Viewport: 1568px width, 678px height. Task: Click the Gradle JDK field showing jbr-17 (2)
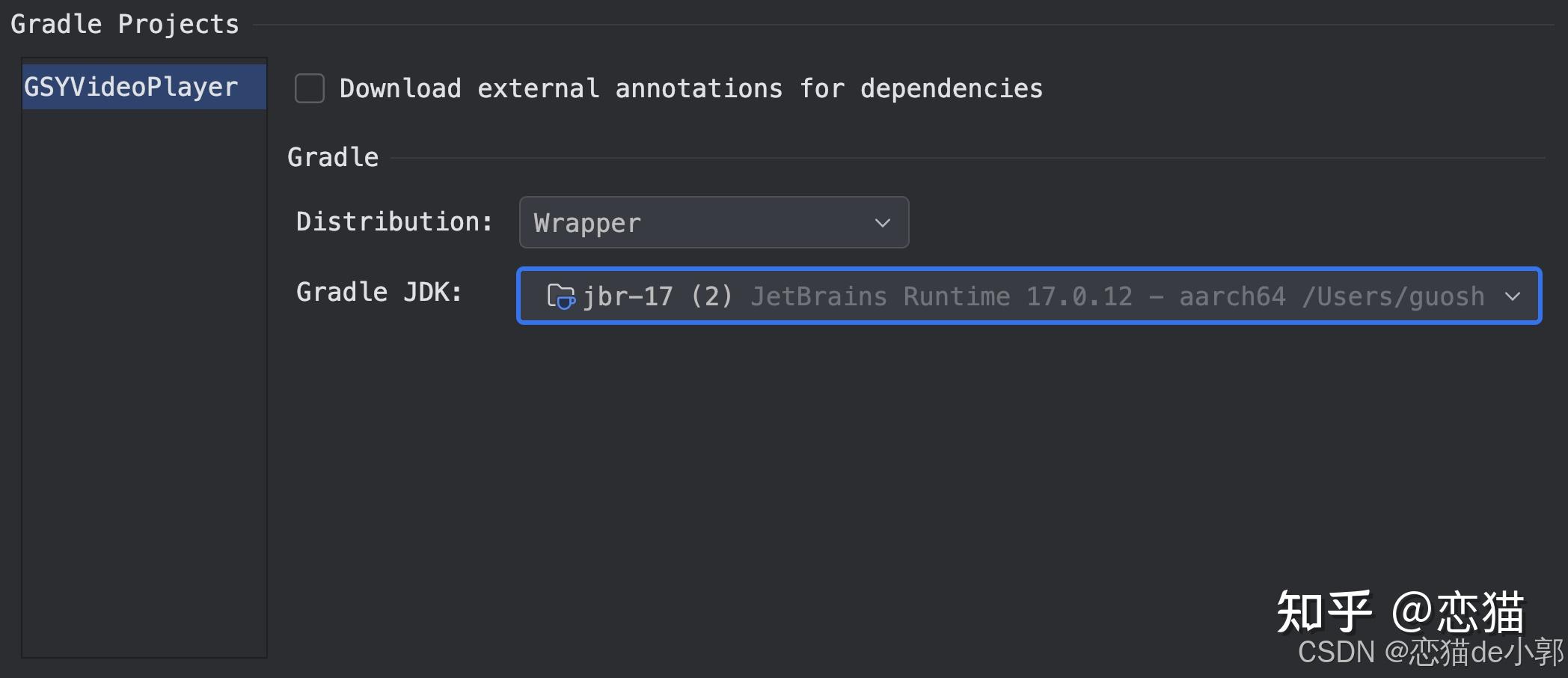point(1025,296)
